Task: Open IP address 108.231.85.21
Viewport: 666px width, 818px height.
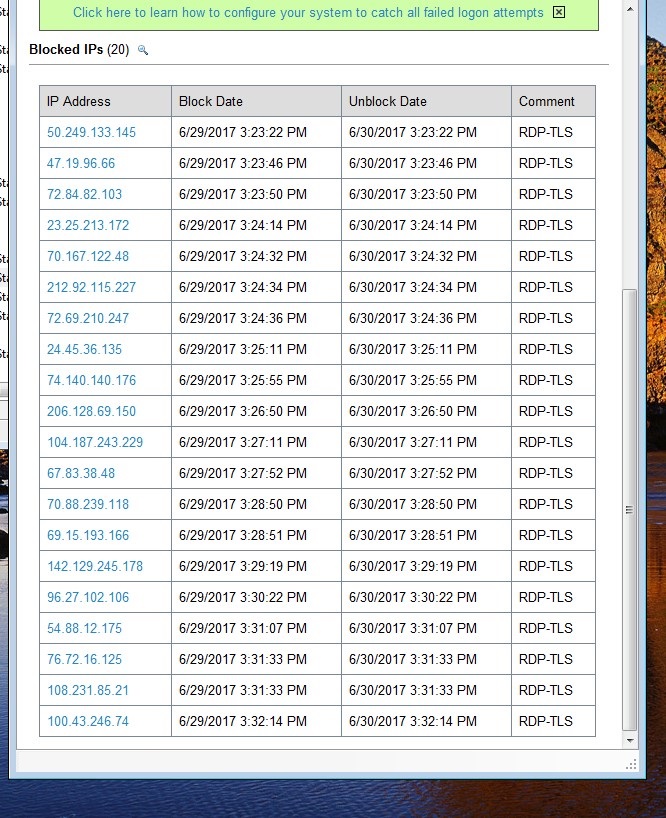Action: [x=88, y=690]
